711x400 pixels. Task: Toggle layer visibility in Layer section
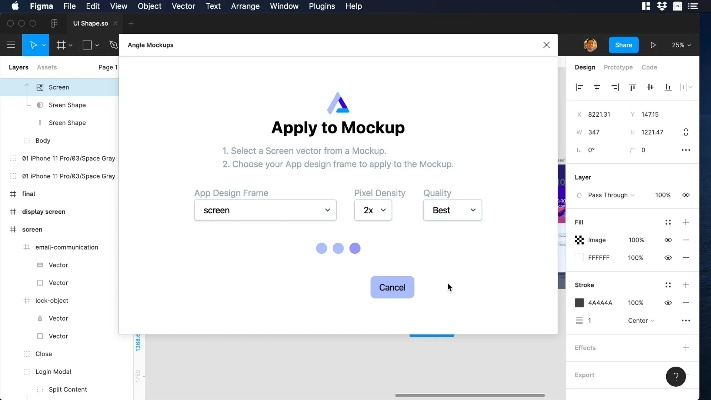point(686,195)
